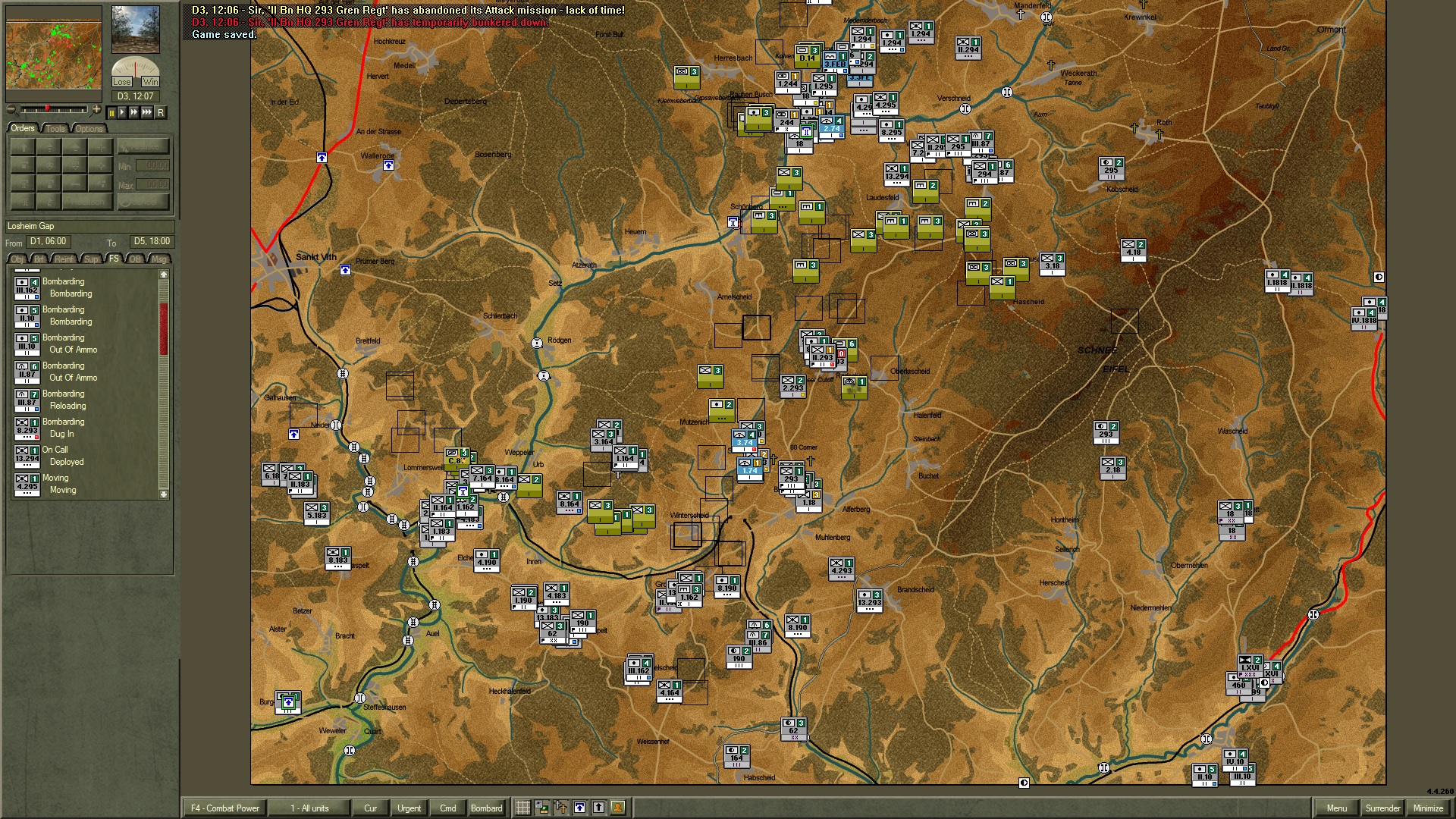Toggle the landmarks cross icon in bottom bar
The width and height of the screenshot is (1456, 819).
coord(560,808)
